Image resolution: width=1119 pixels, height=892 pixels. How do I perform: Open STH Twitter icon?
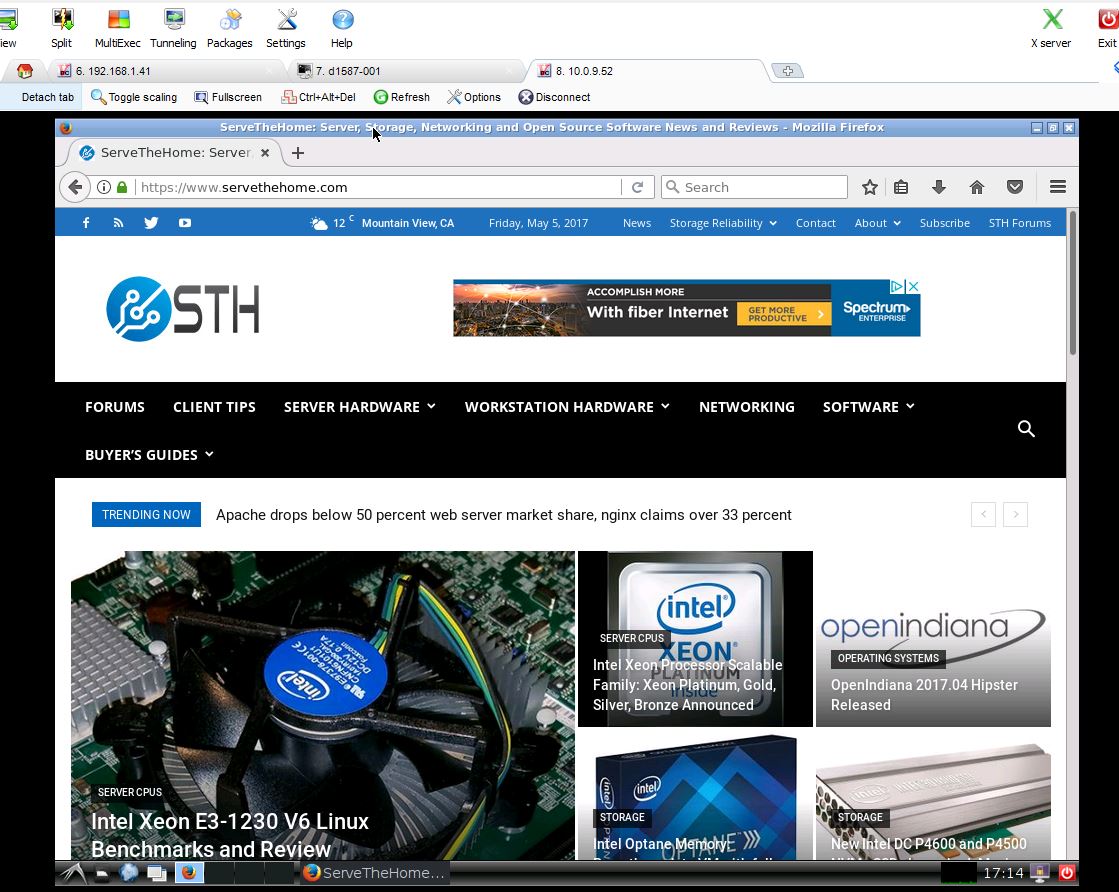(x=151, y=223)
